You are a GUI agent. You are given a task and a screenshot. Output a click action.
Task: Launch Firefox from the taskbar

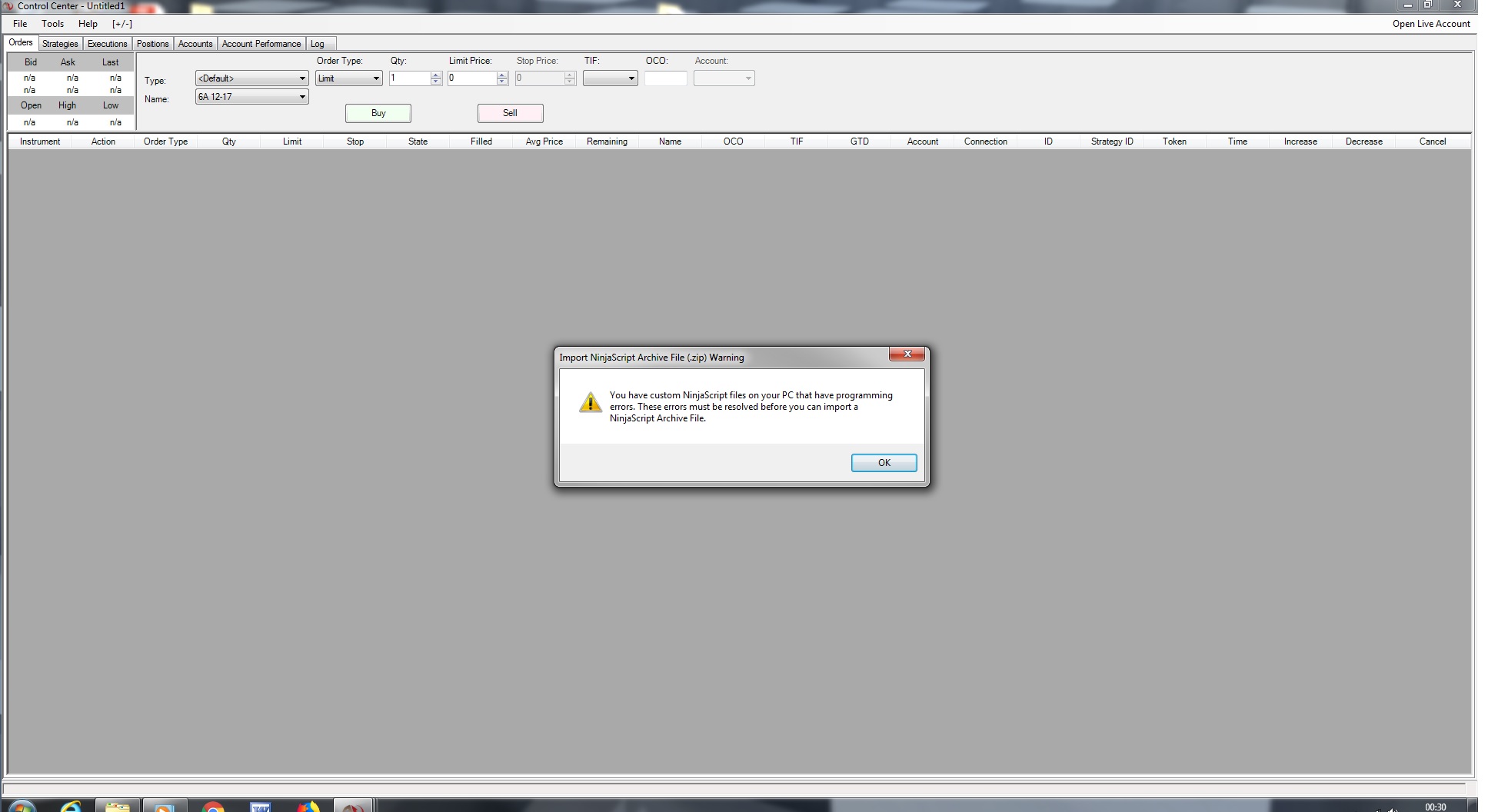(308, 807)
